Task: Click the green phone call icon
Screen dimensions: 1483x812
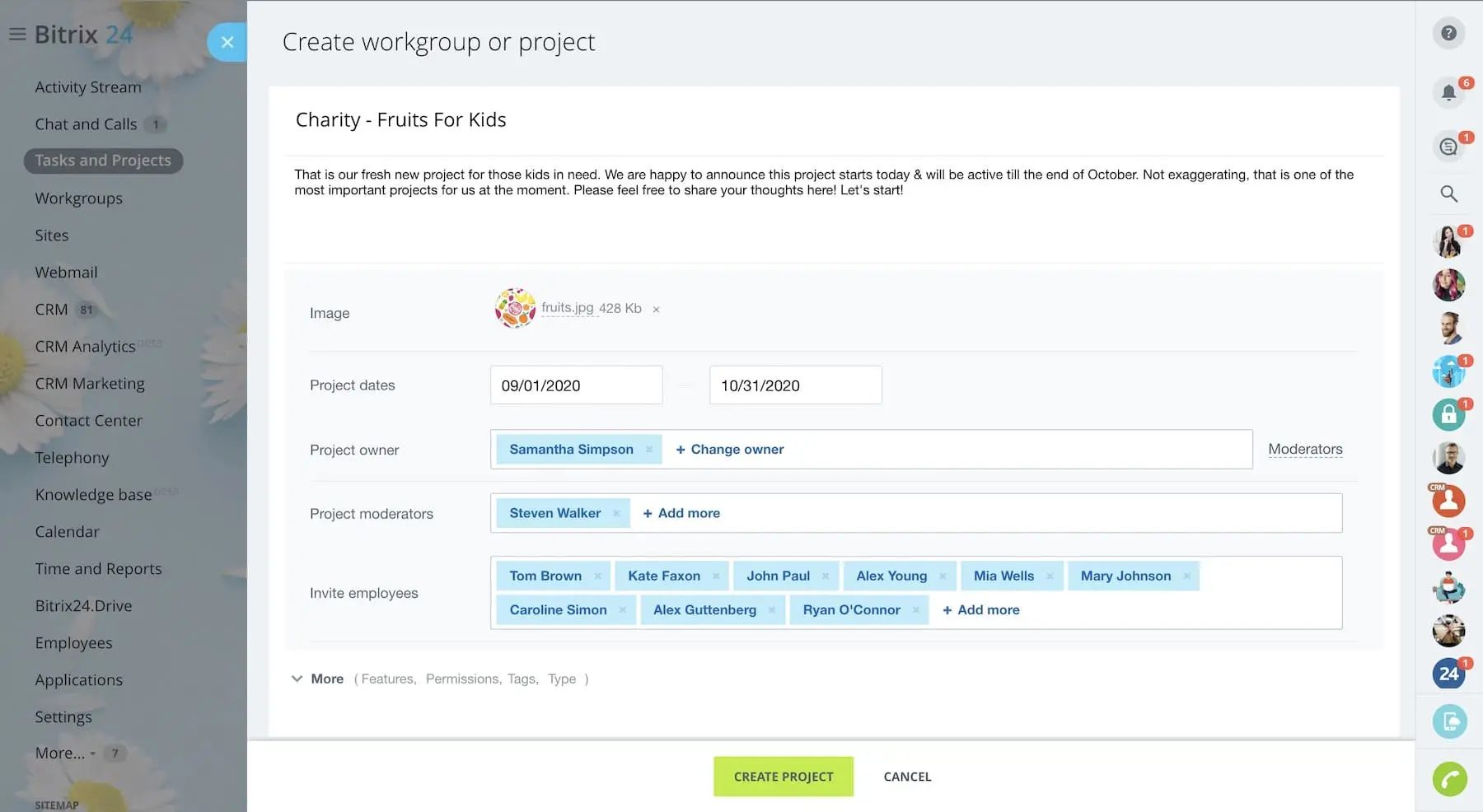Action: point(1449,779)
